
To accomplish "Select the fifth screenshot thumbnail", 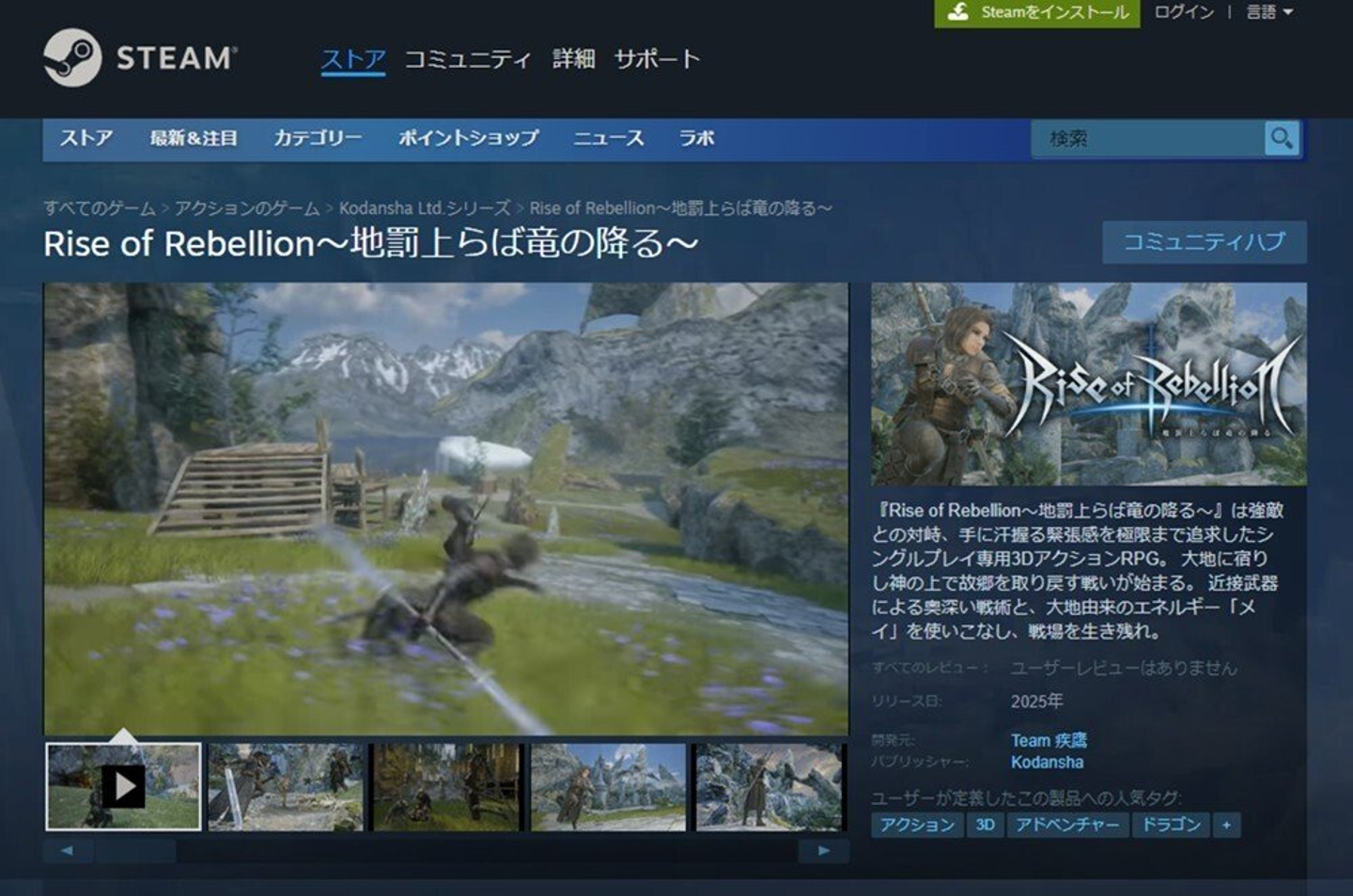I will pos(770,787).
